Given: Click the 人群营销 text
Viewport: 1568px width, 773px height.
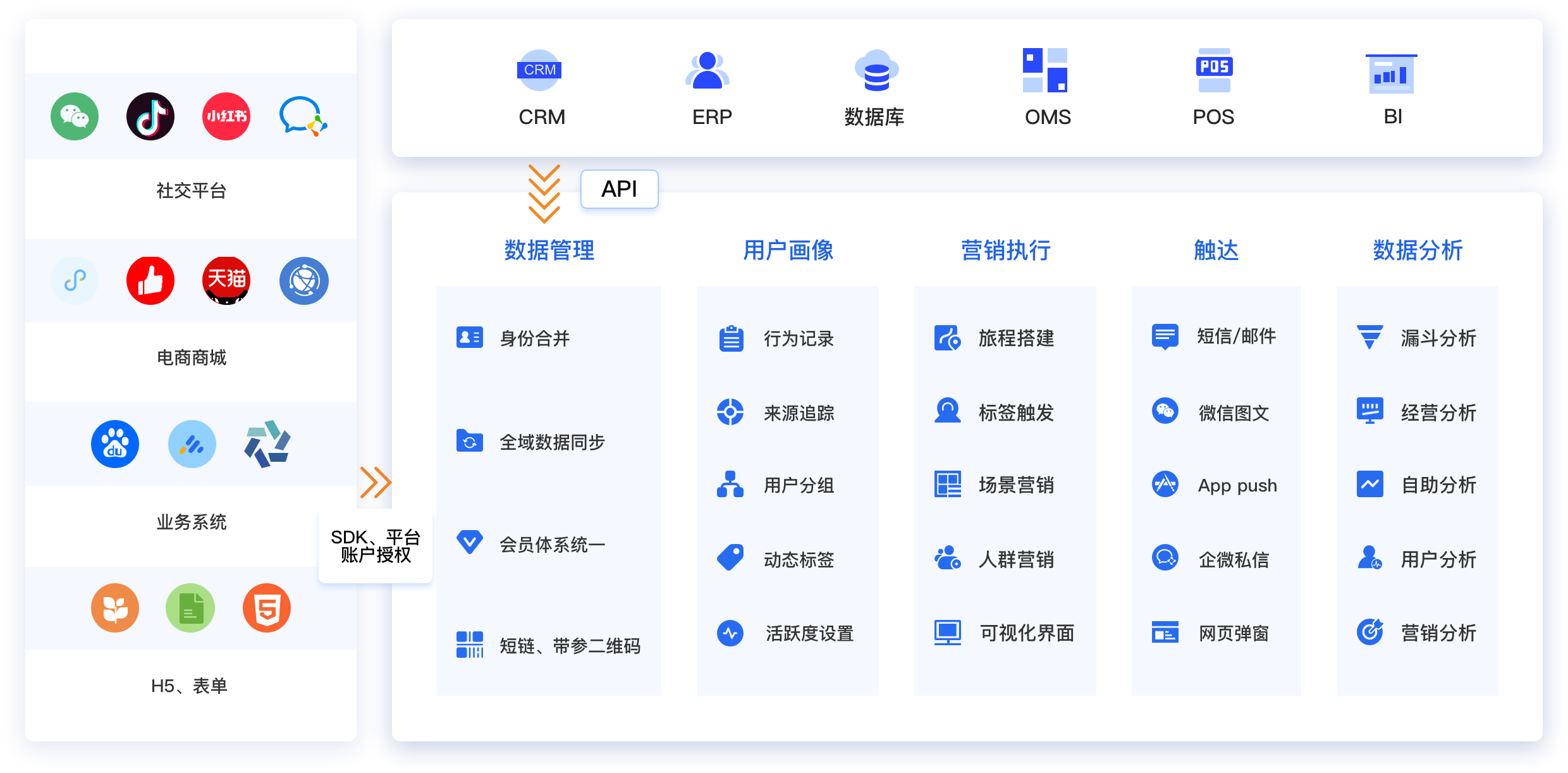Looking at the screenshot, I should pyautogui.click(x=1017, y=559).
